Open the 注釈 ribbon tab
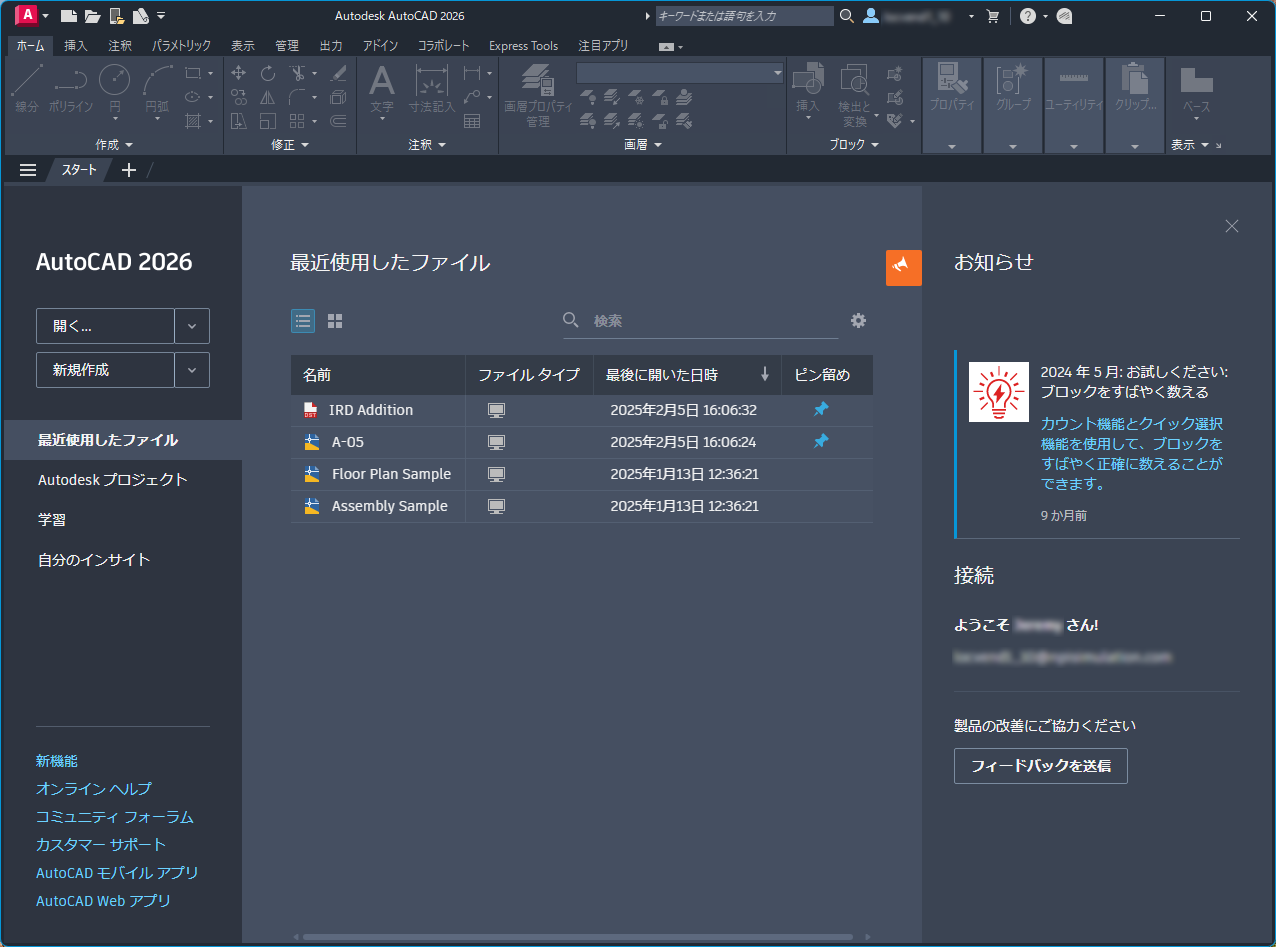This screenshot has height=947, width=1276. coord(120,46)
